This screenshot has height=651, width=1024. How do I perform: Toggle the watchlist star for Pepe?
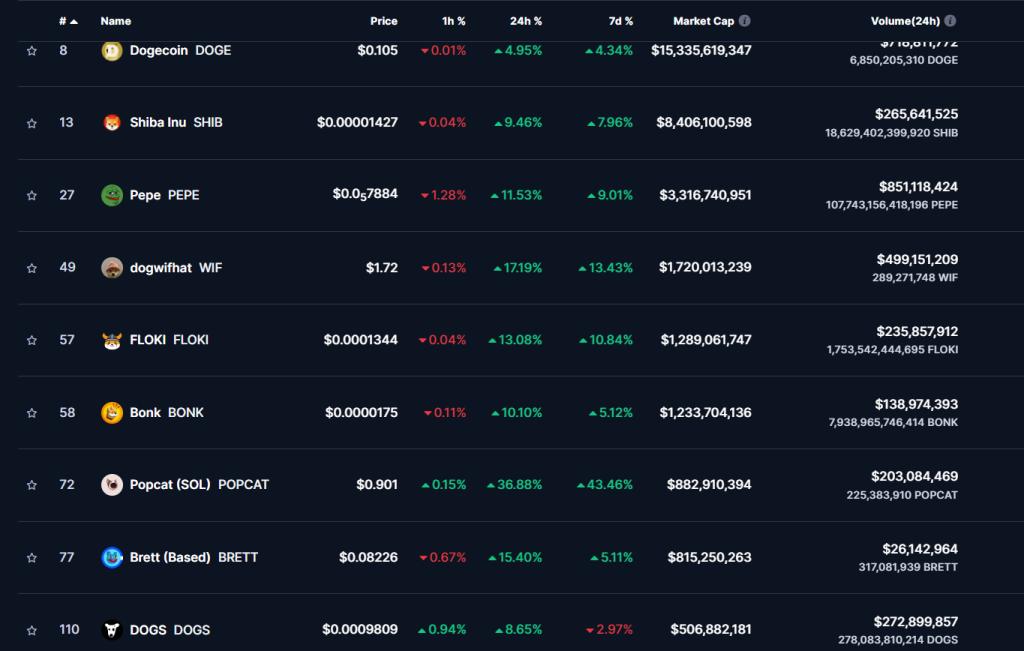coord(32,195)
